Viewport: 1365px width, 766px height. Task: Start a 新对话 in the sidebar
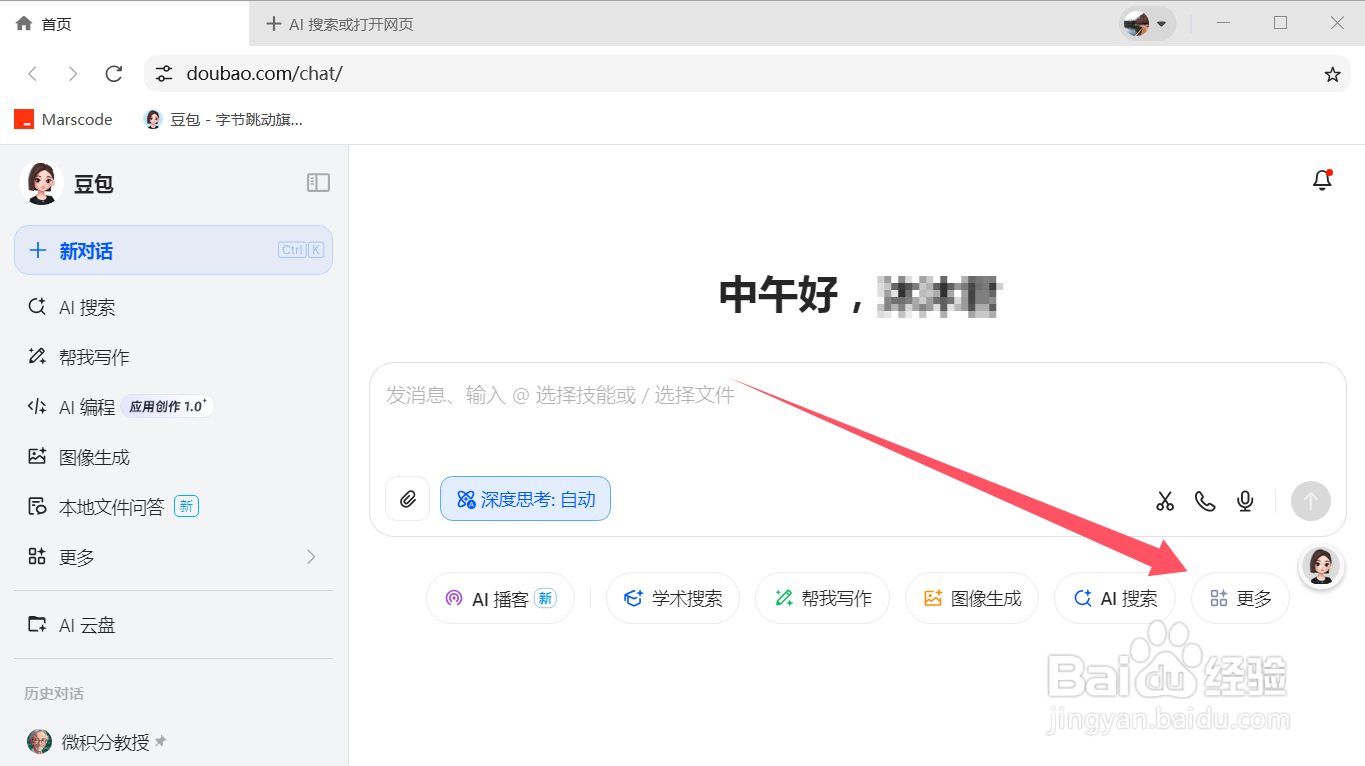click(173, 250)
